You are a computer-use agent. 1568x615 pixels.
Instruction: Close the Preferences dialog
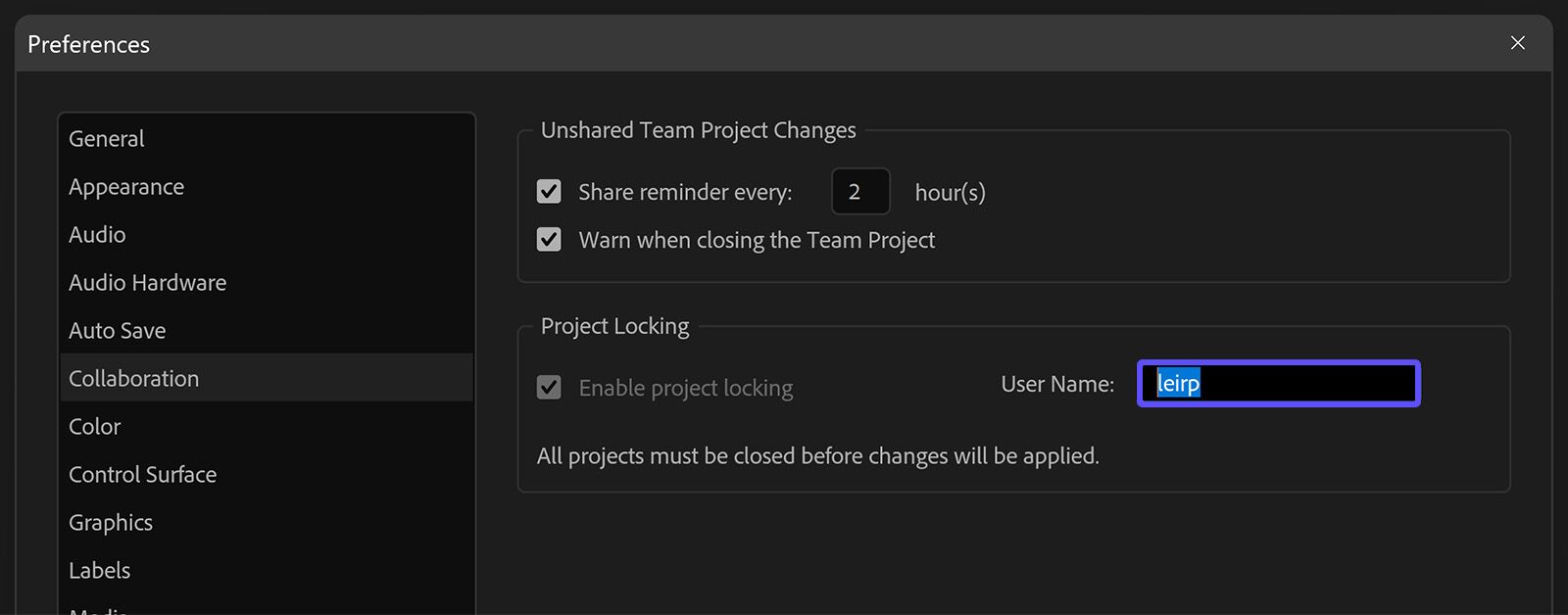1517,43
